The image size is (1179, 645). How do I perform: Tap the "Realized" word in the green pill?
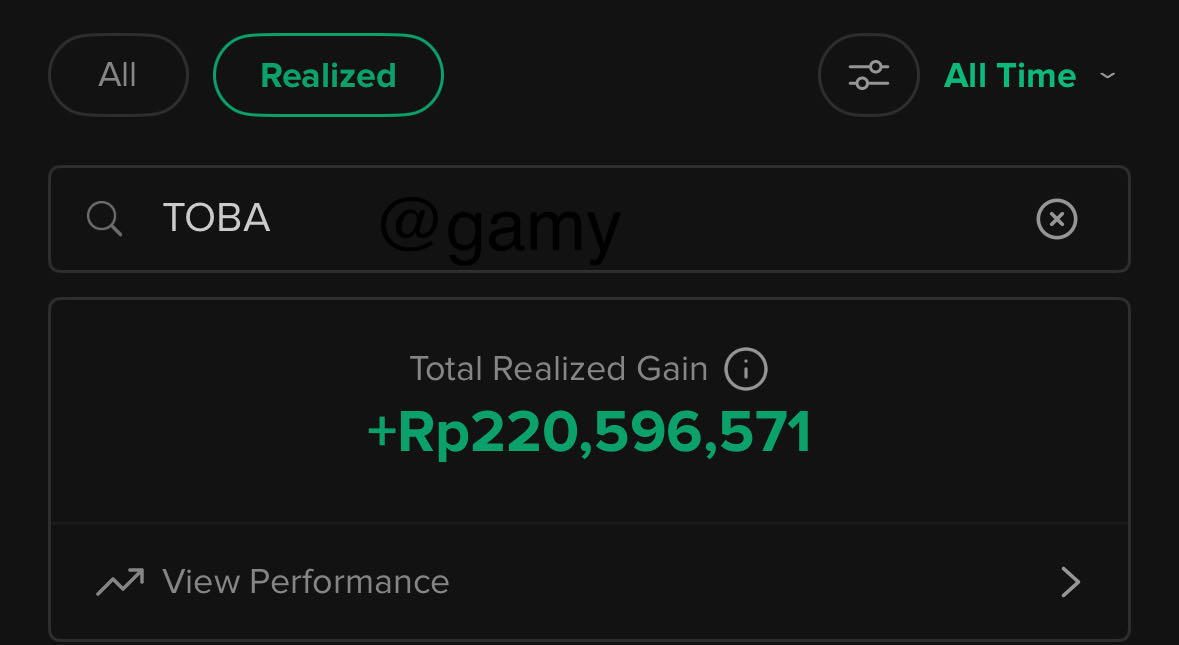click(328, 76)
